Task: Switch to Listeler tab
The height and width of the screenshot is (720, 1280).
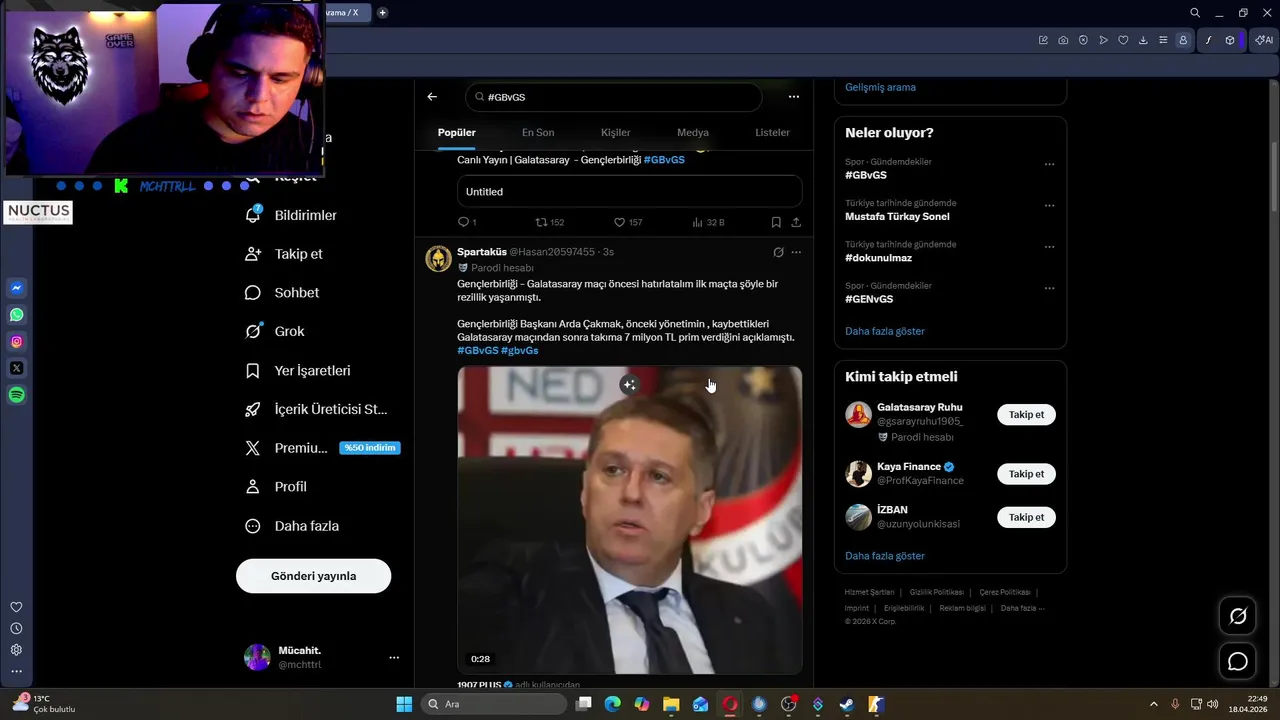Action: click(x=772, y=132)
